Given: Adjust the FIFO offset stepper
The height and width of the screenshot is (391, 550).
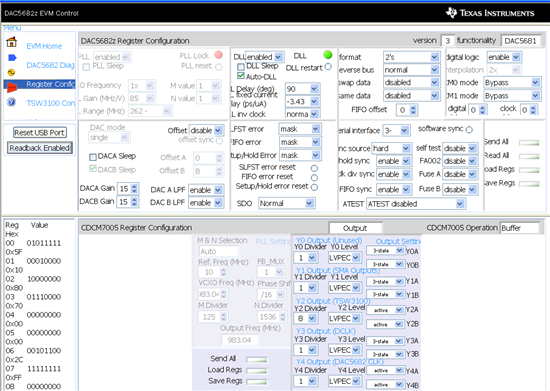Looking at the screenshot, I should 413,110.
